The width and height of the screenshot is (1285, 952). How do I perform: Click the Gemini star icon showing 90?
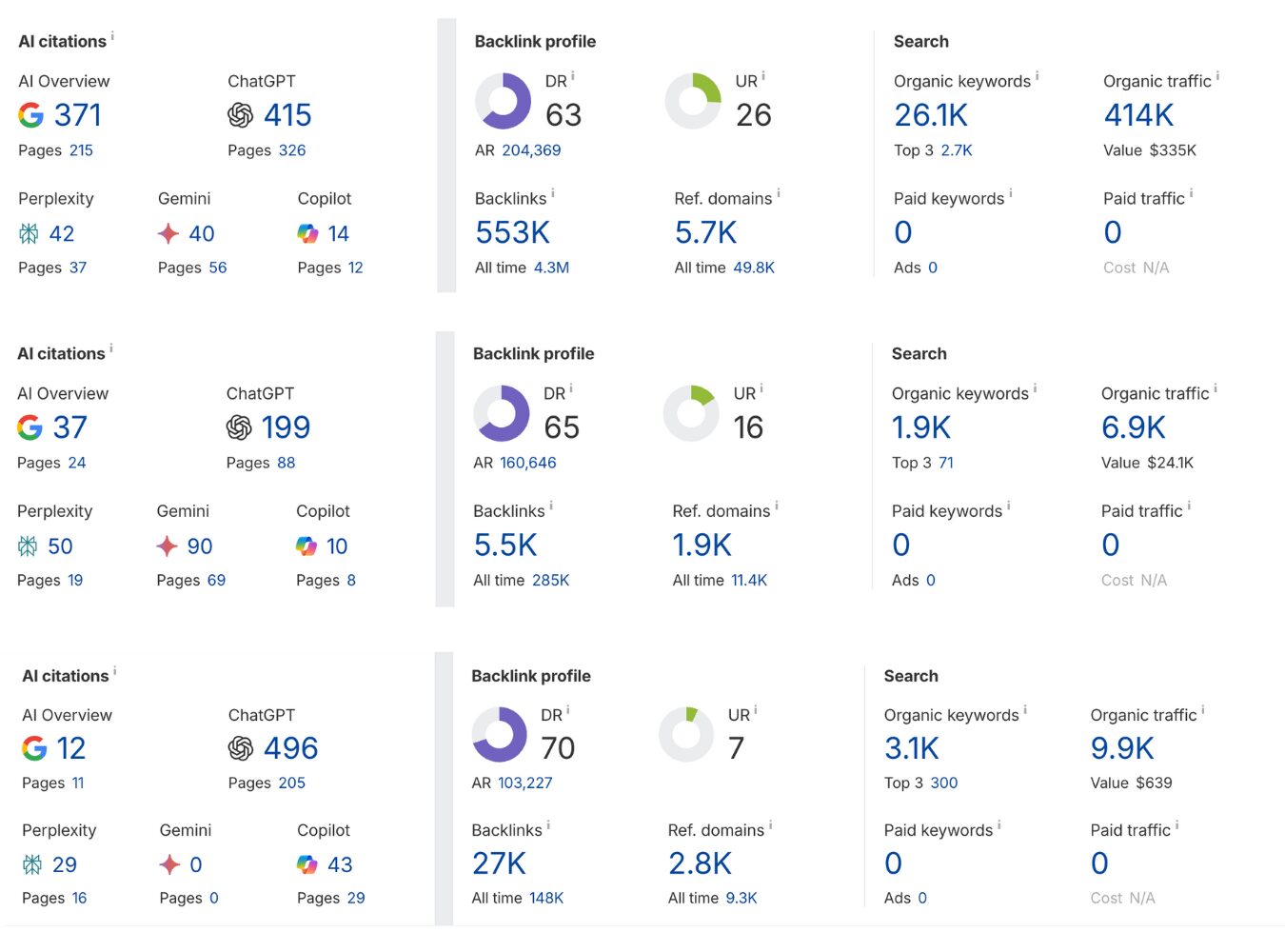167,546
